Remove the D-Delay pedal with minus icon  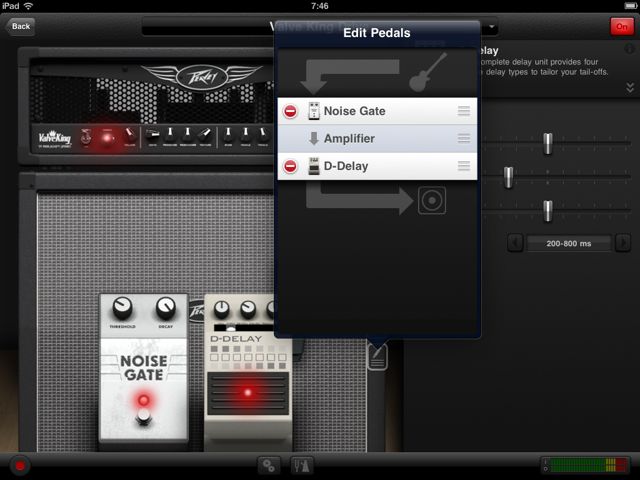tap(290, 167)
